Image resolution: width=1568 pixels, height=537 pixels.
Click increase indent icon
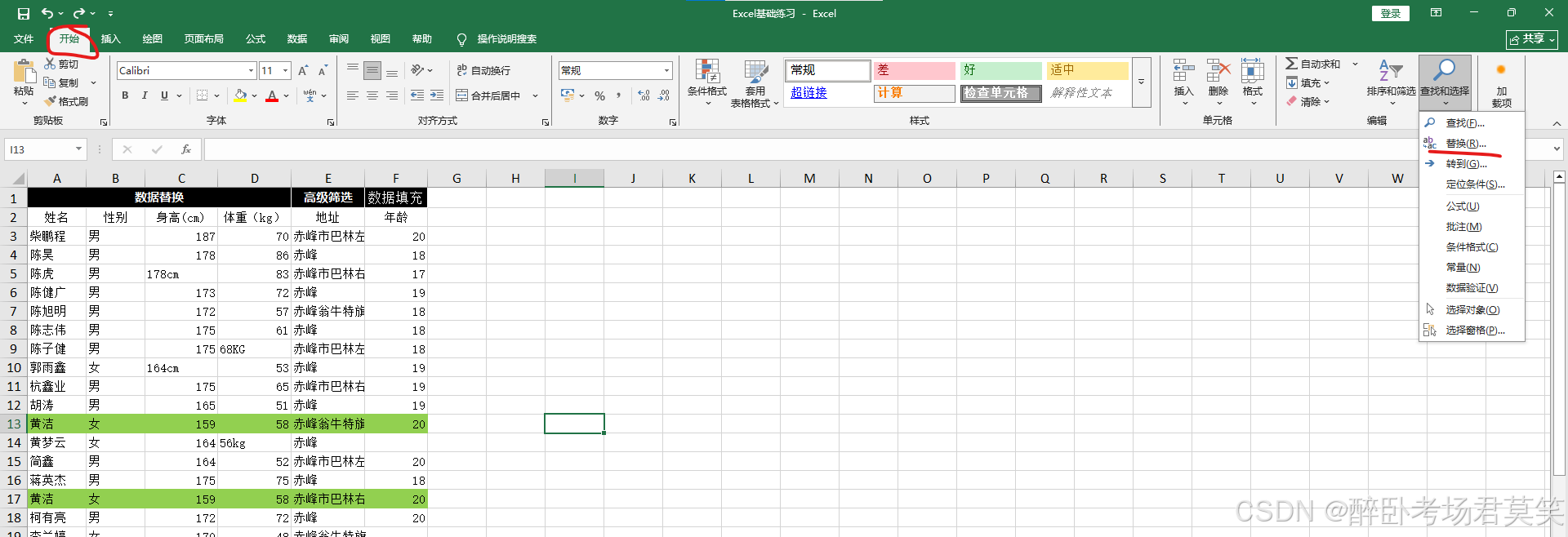coord(437,95)
